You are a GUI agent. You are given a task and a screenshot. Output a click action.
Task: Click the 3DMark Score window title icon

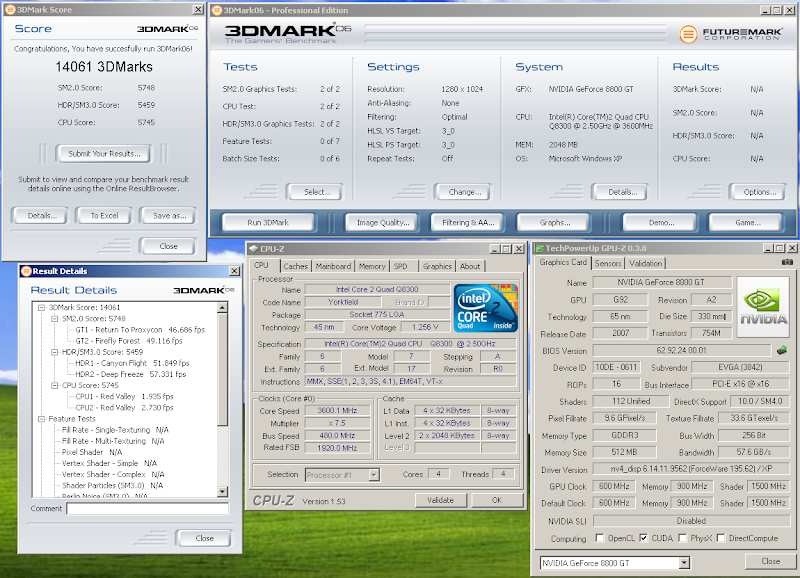[x=10, y=9]
